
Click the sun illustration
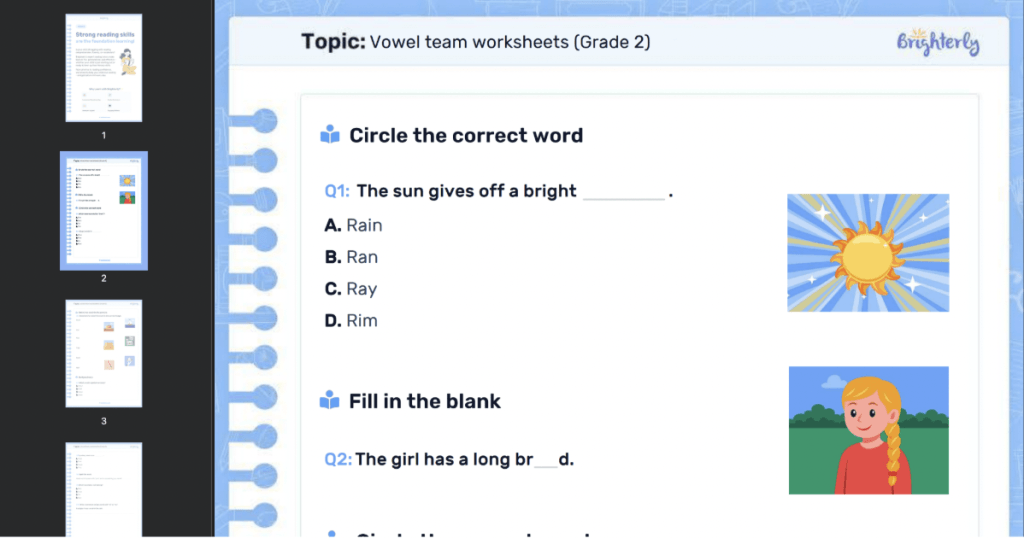[867, 253]
